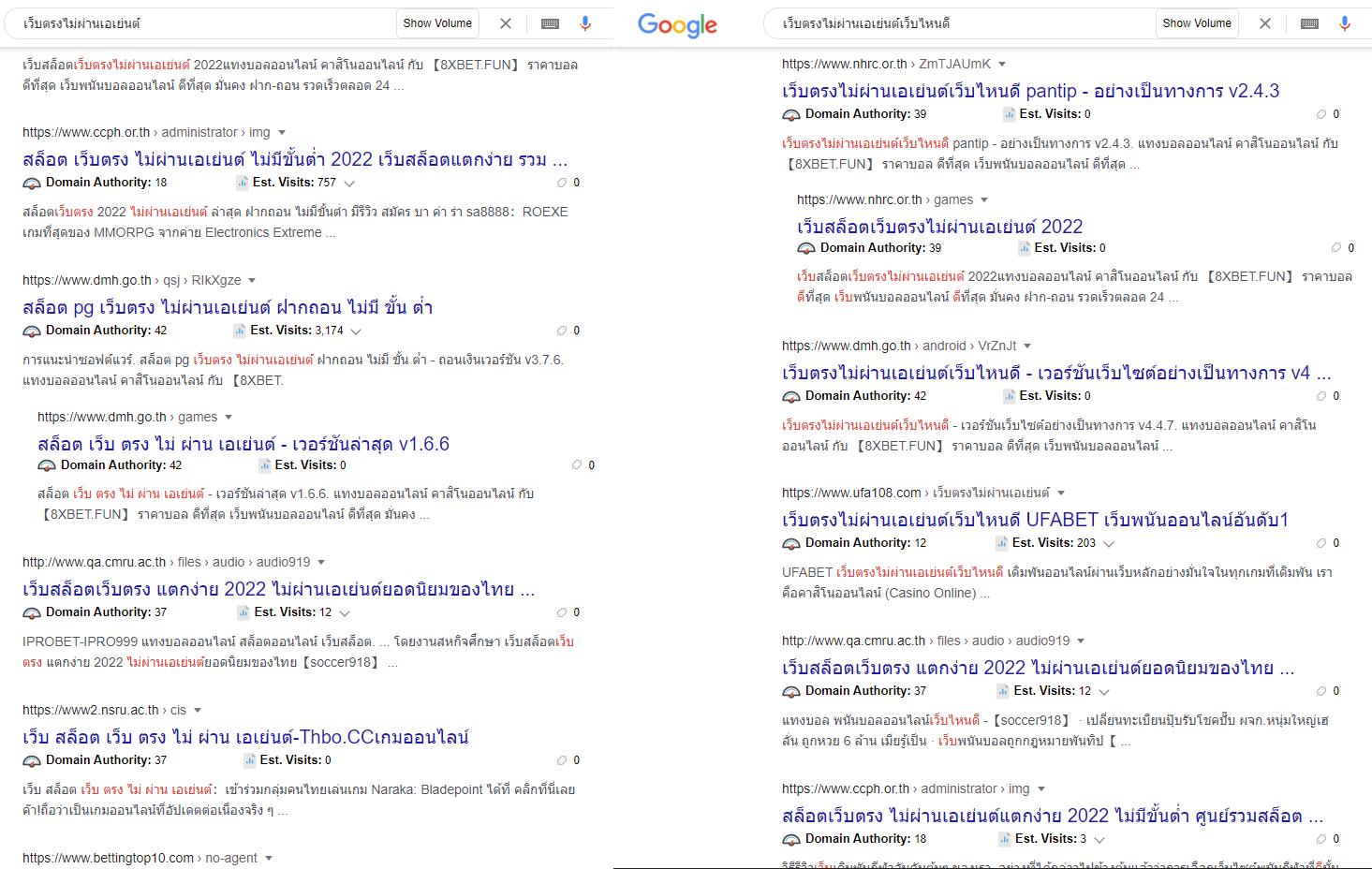Image resolution: width=1372 pixels, height=869 pixels.
Task: Open left page result สล็อต เว็บตรง ไม่มีขั้นต่ำ 2022
Action: point(295,159)
